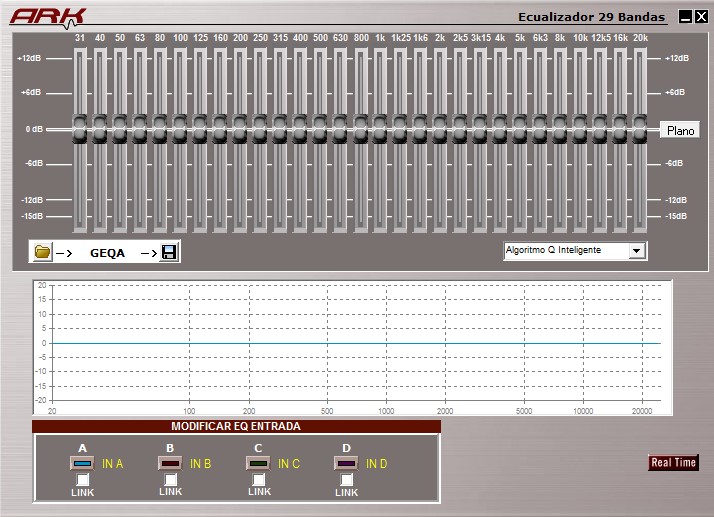
Task: Click the 20k band slider knob
Action: click(x=640, y=129)
